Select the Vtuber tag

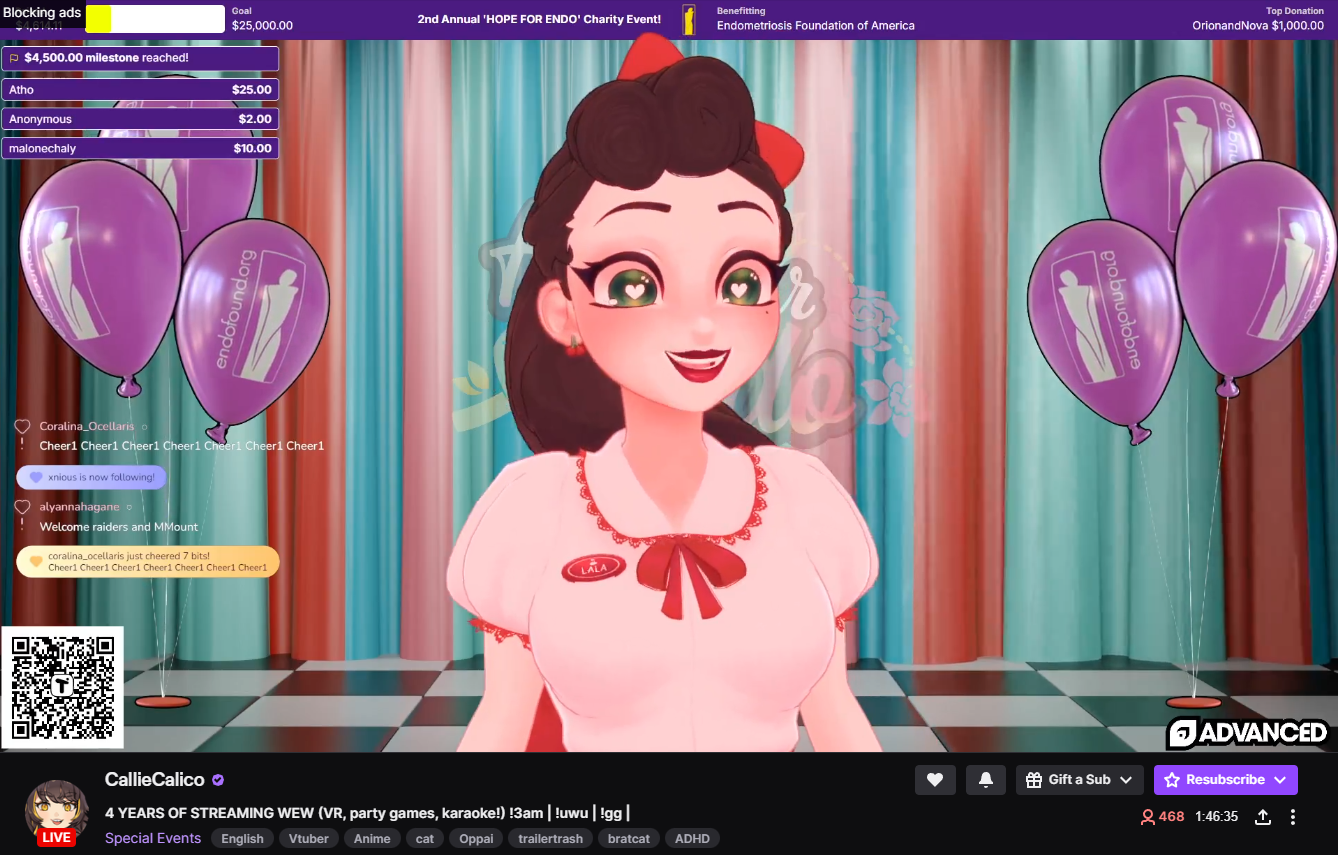tap(309, 839)
